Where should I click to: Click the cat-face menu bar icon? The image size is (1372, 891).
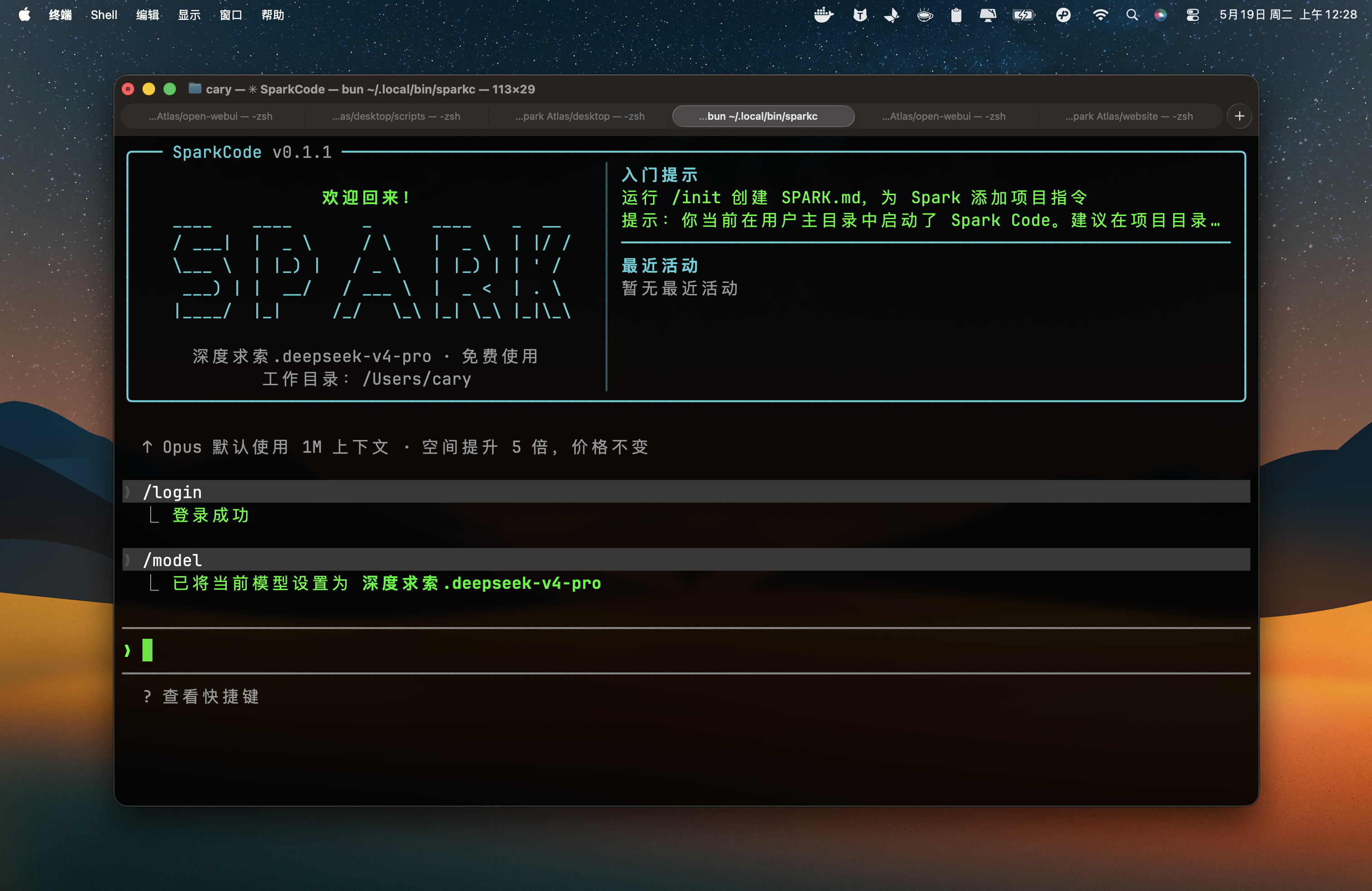pos(860,15)
